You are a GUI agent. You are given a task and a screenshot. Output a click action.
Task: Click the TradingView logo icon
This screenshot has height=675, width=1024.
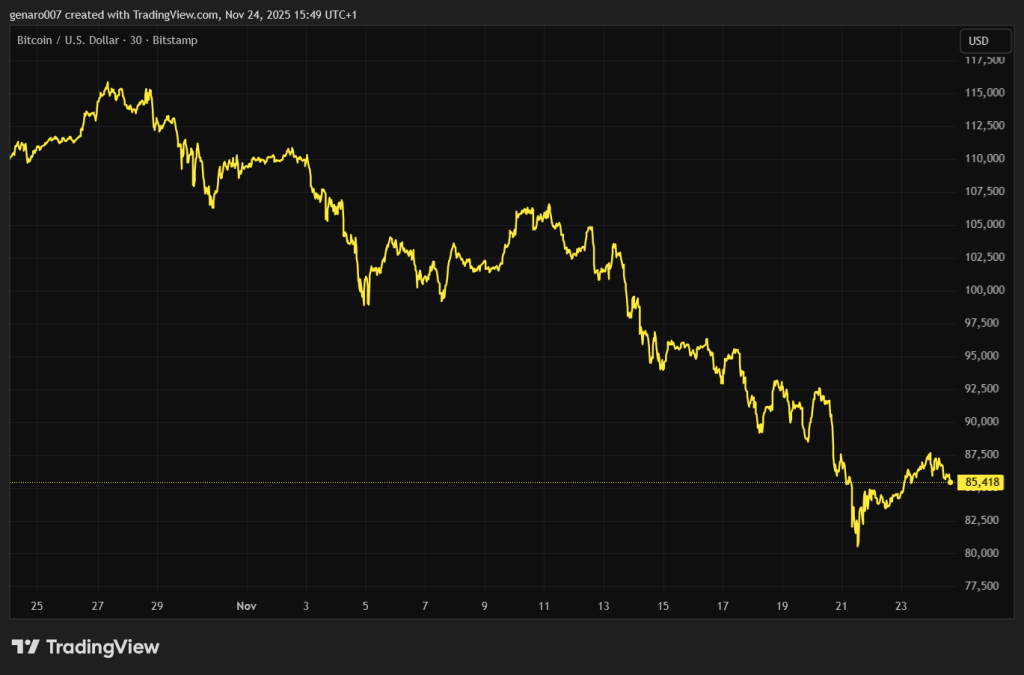[x=25, y=647]
